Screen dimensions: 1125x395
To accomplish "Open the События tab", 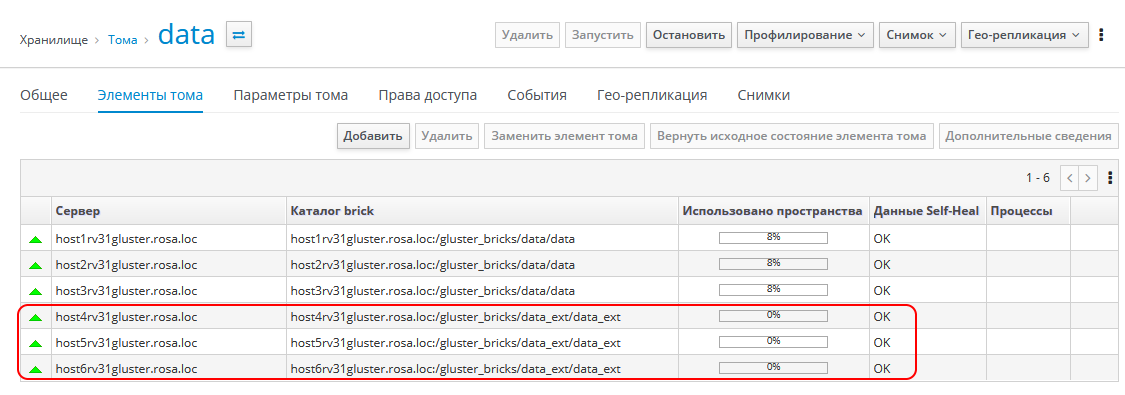I will click(x=537, y=95).
